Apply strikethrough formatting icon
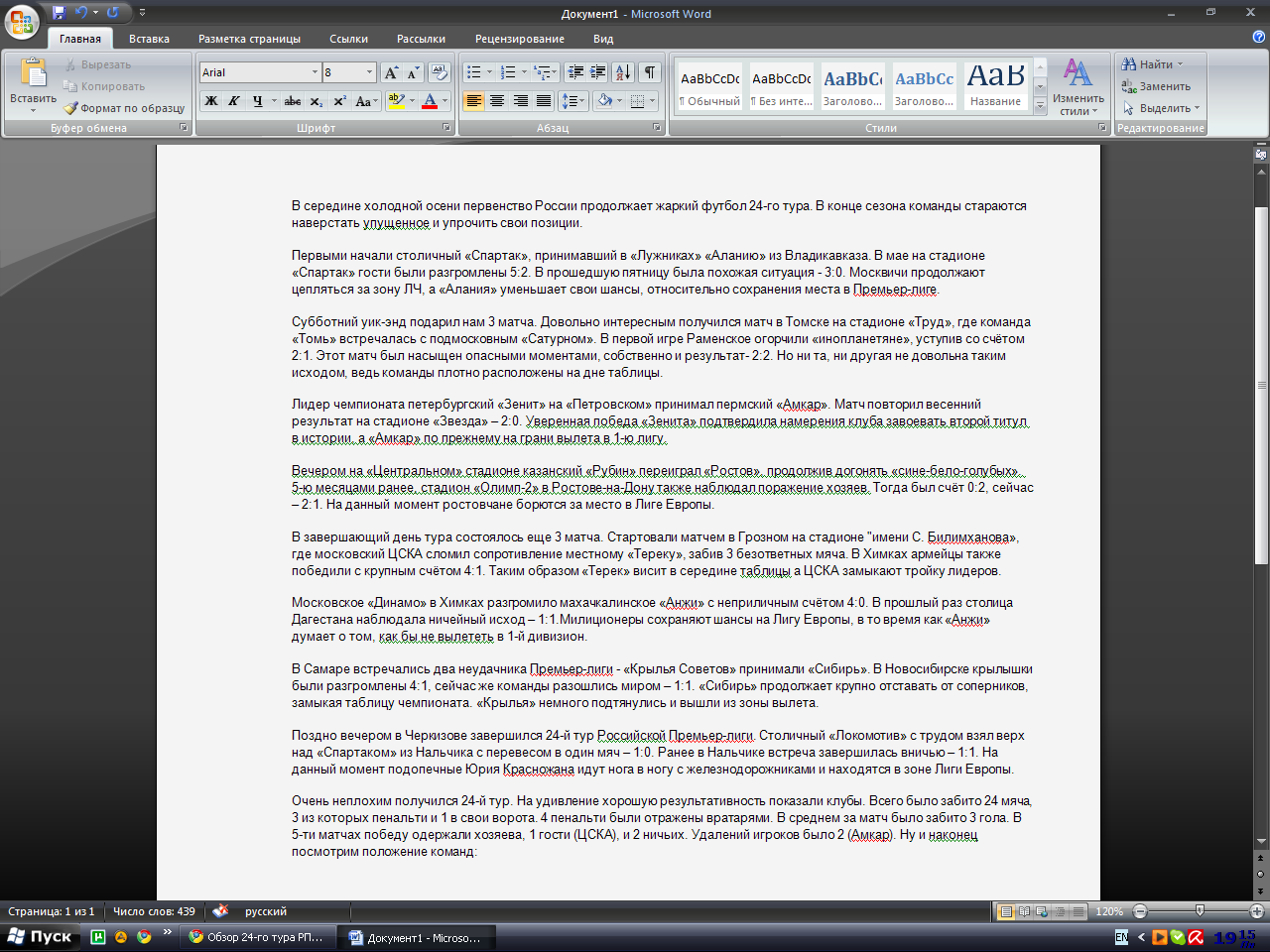 pos(292,101)
